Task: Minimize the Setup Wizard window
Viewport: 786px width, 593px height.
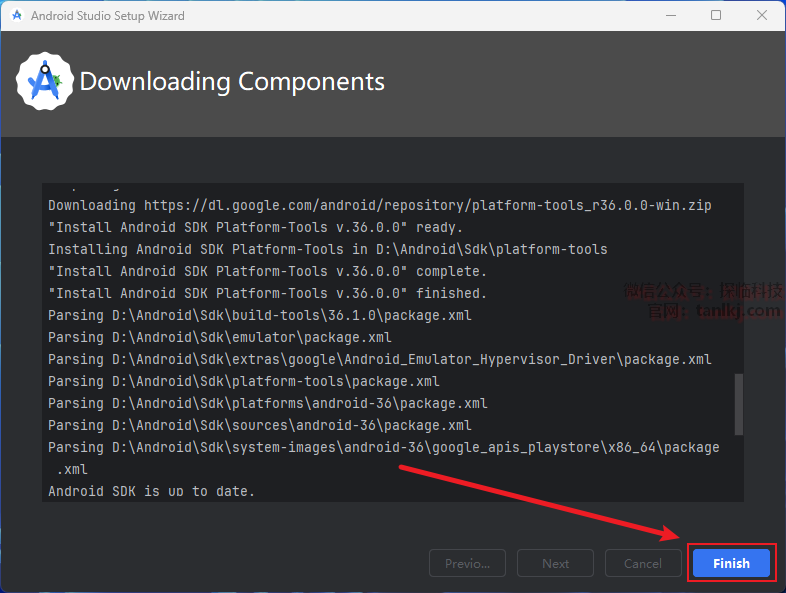Action: 671,16
